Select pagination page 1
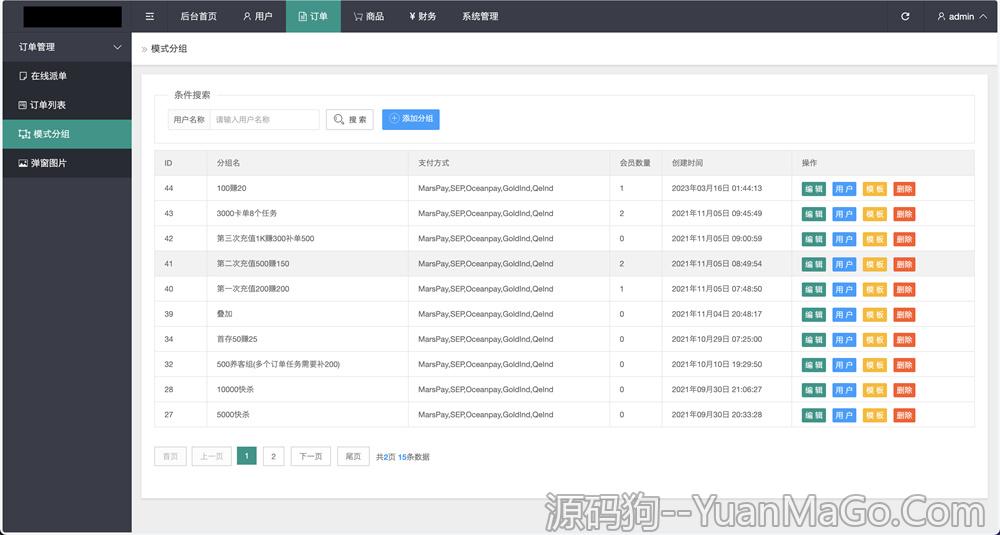Image resolution: width=1000 pixels, height=535 pixels. (247, 457)
